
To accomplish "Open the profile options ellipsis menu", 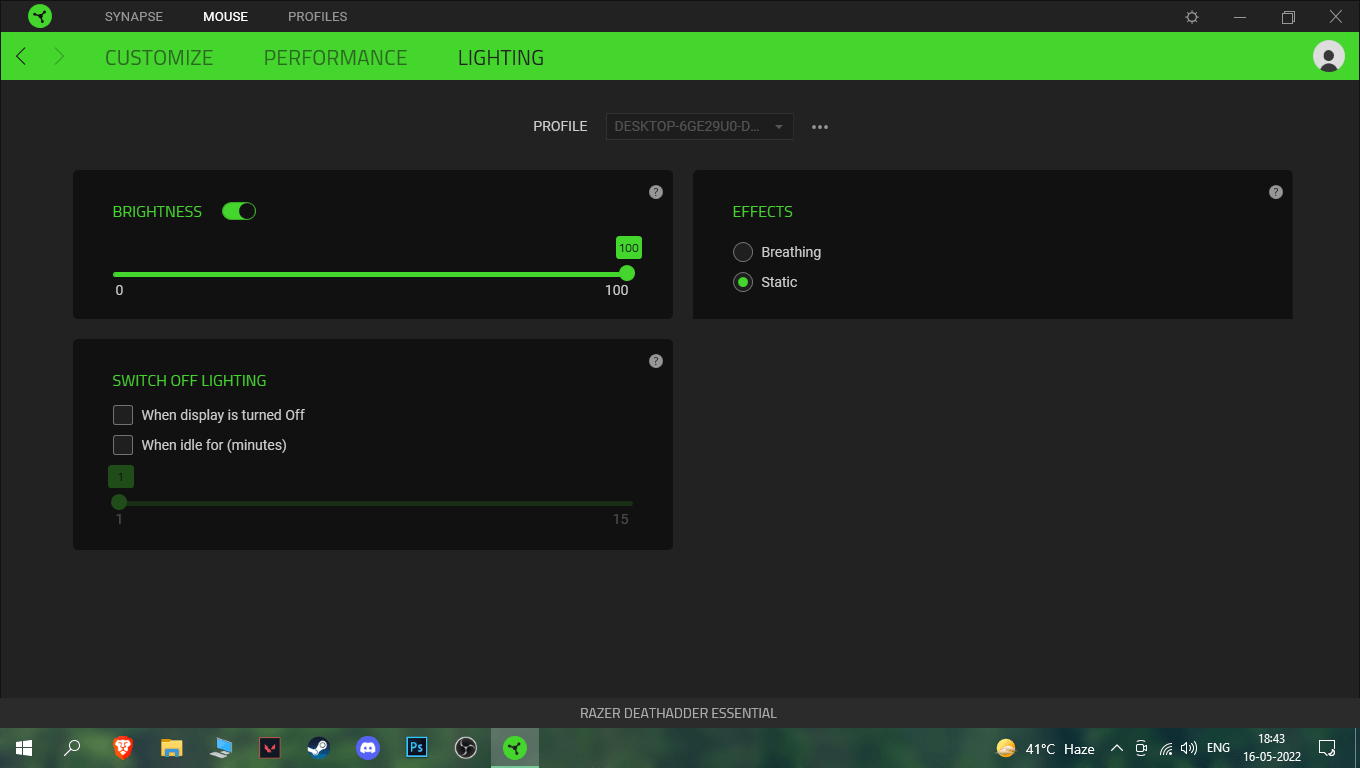I will coord(820,127).
